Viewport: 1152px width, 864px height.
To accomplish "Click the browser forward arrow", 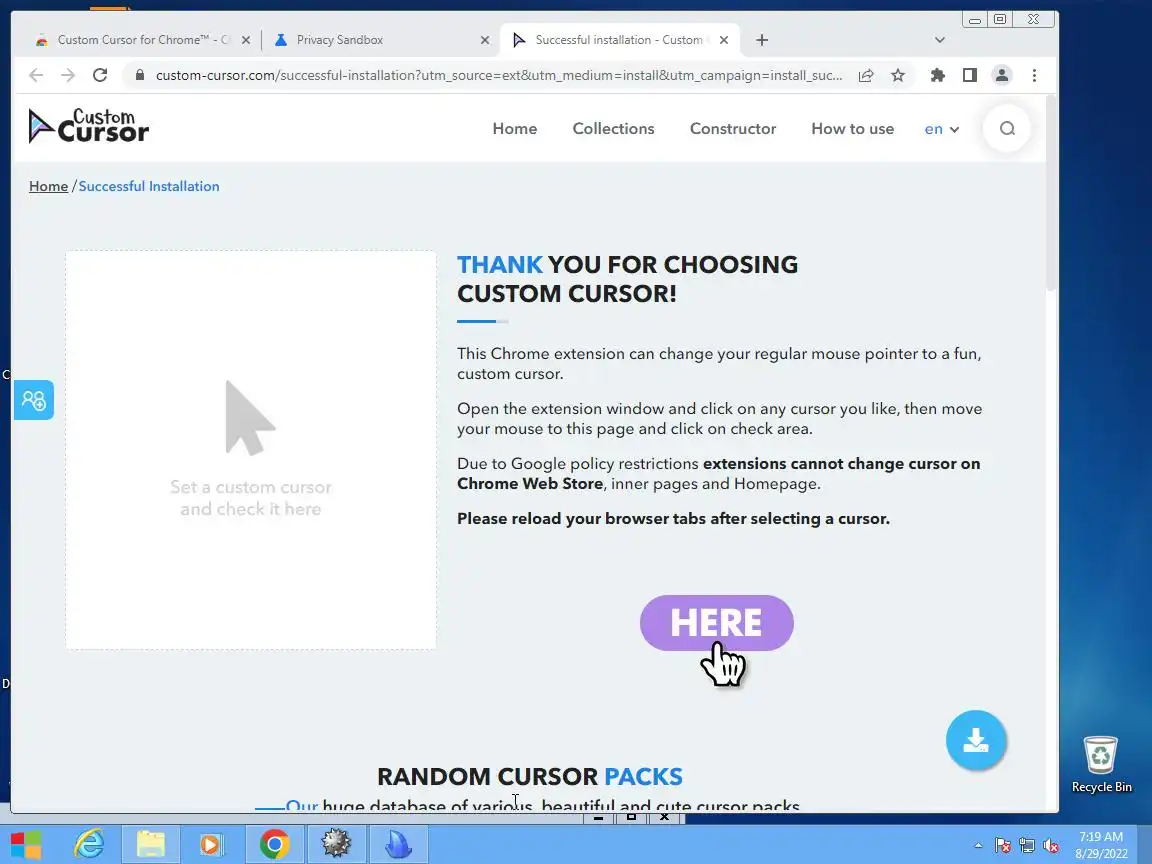I will click(68, 75).
